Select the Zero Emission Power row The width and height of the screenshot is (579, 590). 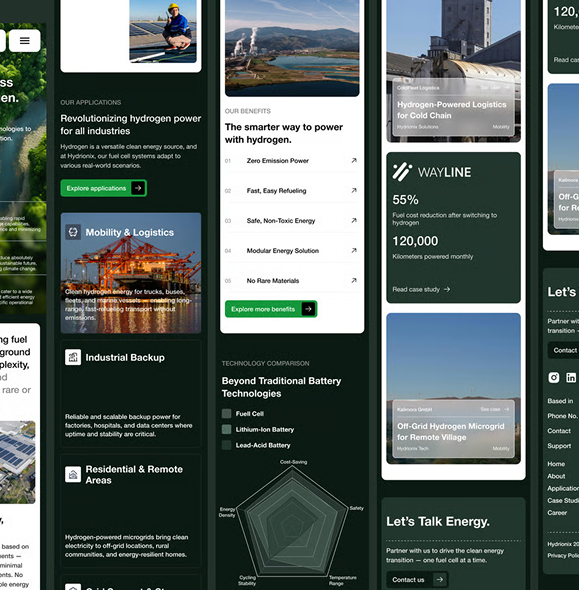coord(292,161)
